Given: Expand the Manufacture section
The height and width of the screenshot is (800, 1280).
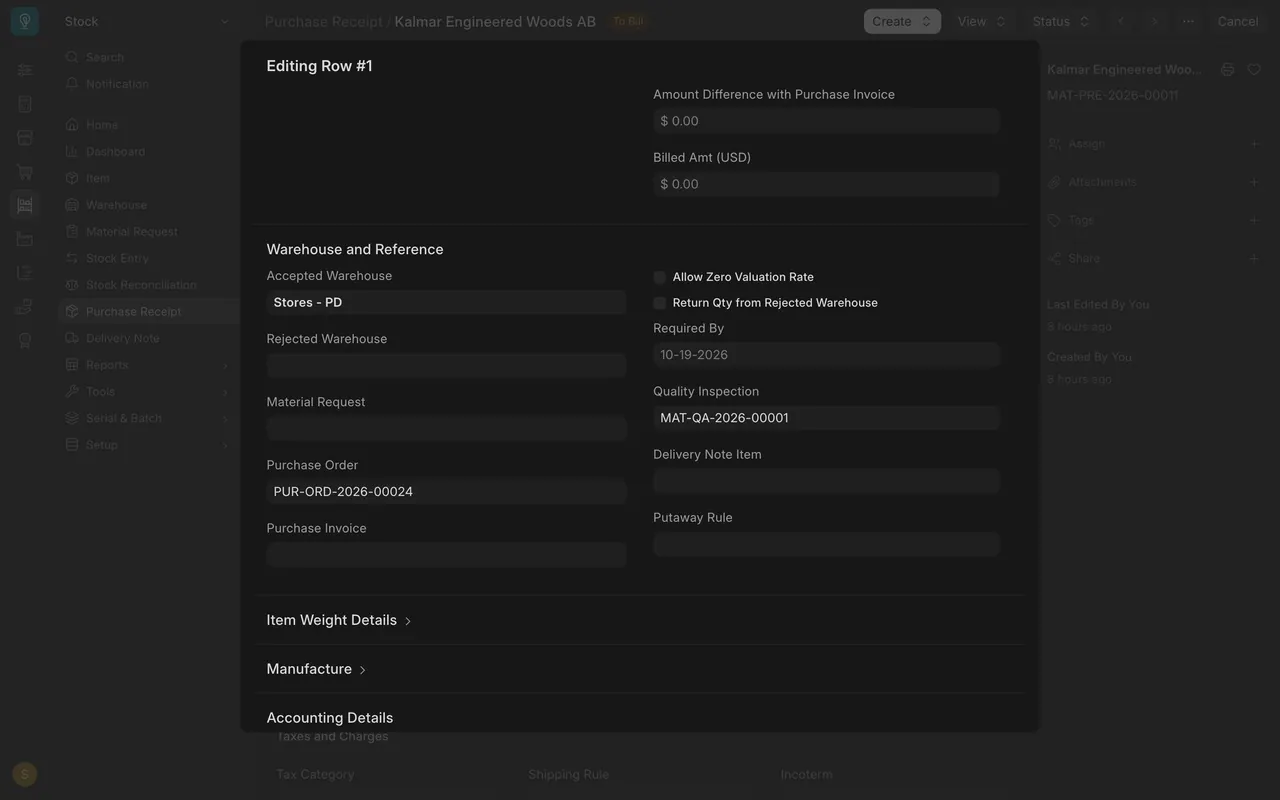Looking at the screenshot, I should [316, 669].
